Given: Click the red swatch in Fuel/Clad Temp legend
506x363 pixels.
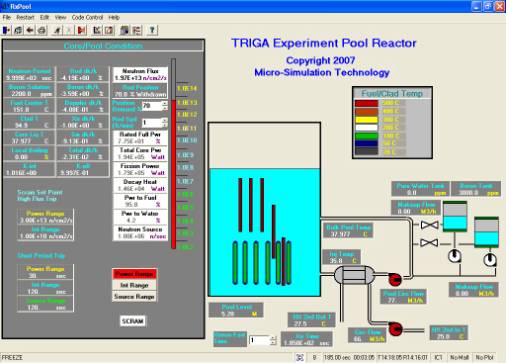Looking at the screenshot, I should click(x=366, y=103).
